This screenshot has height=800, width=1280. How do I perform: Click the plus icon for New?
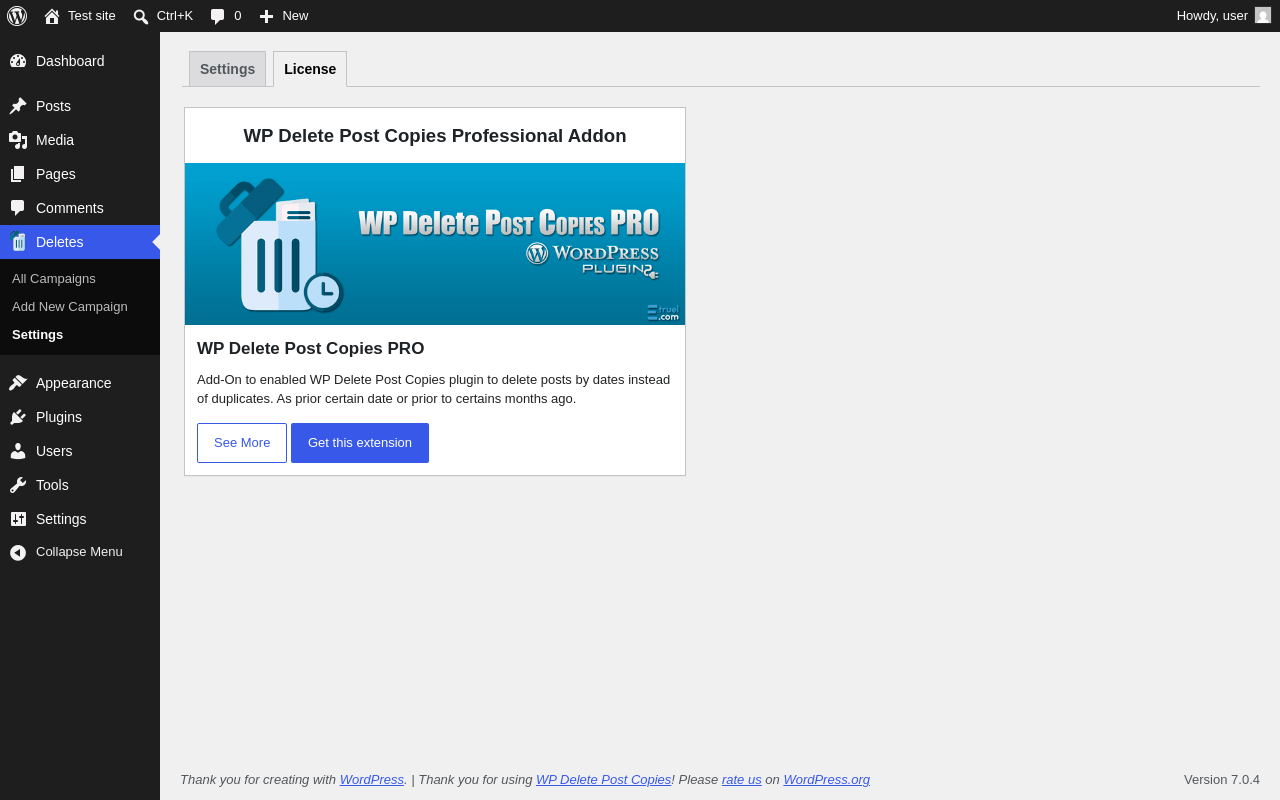(266, 16)
